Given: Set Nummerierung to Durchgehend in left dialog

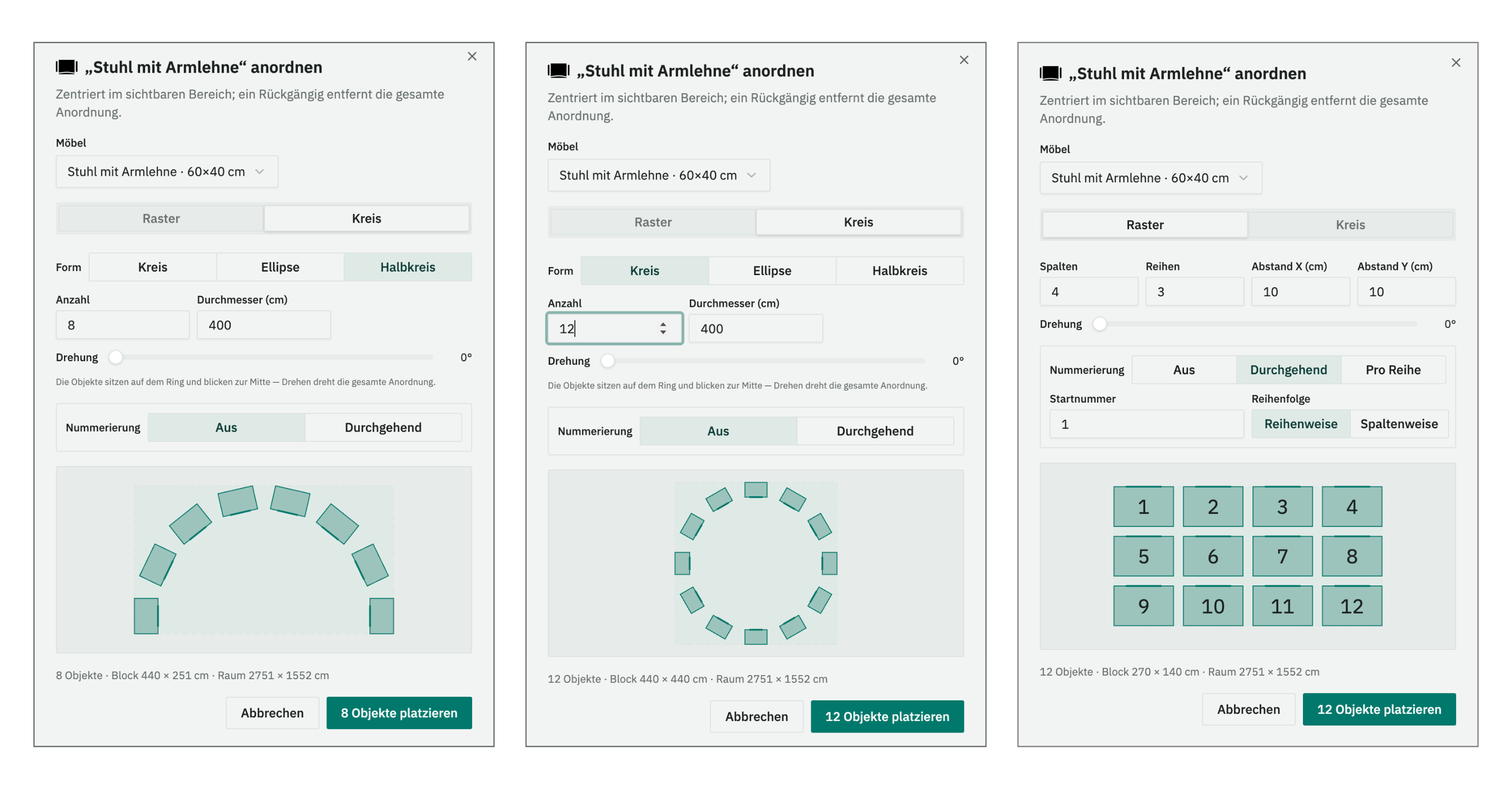Looking at the screenshot, I should click(x=383, y=427).
